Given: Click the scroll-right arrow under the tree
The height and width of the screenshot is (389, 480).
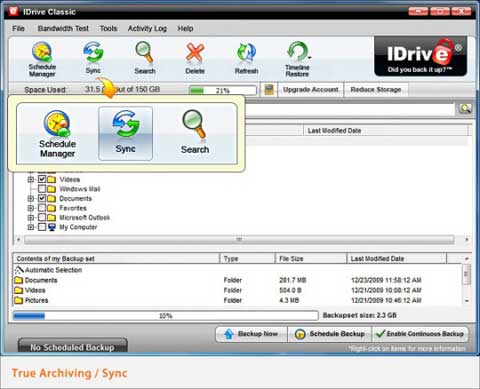Looking at the screenshot, I should click(467, 239).
